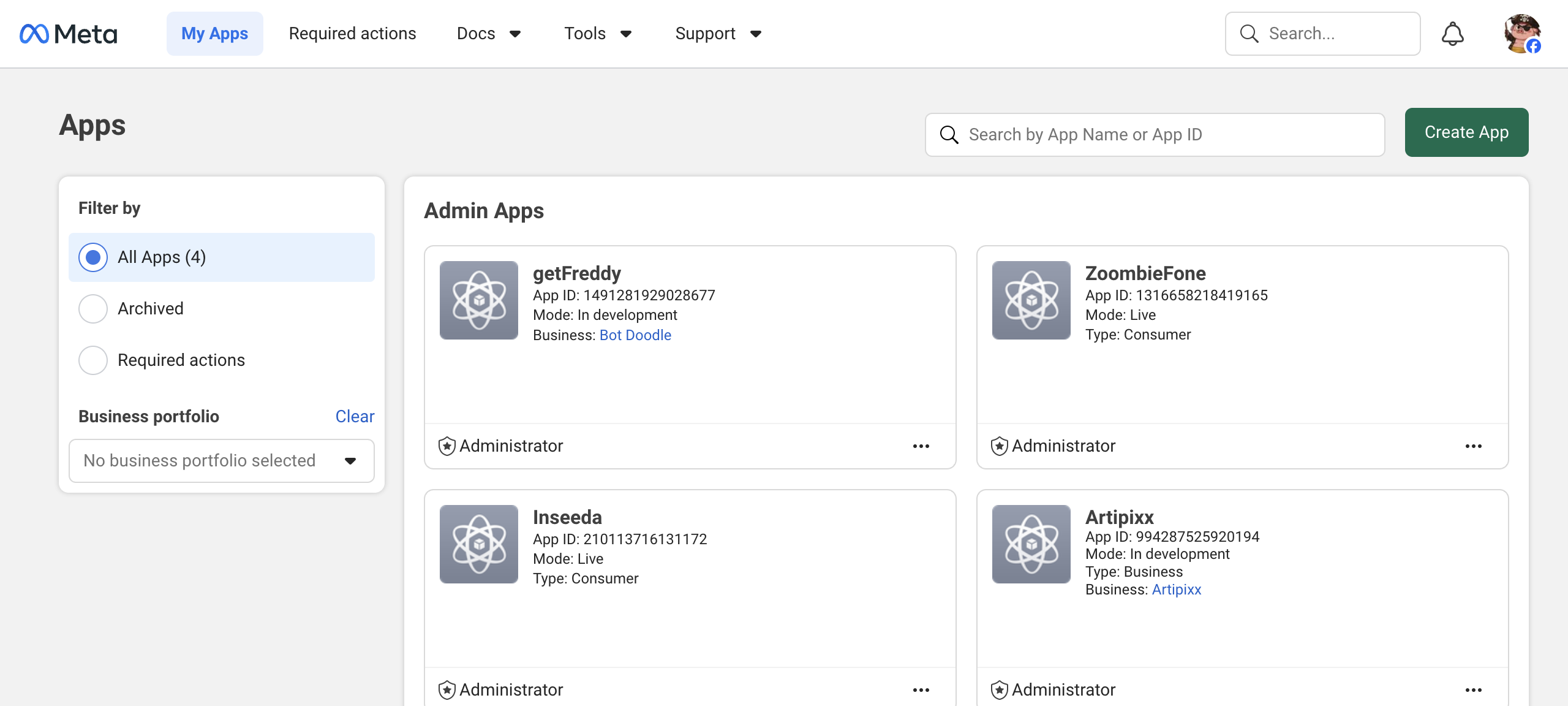Select the Archived filter radio

[x=93, y=309]
